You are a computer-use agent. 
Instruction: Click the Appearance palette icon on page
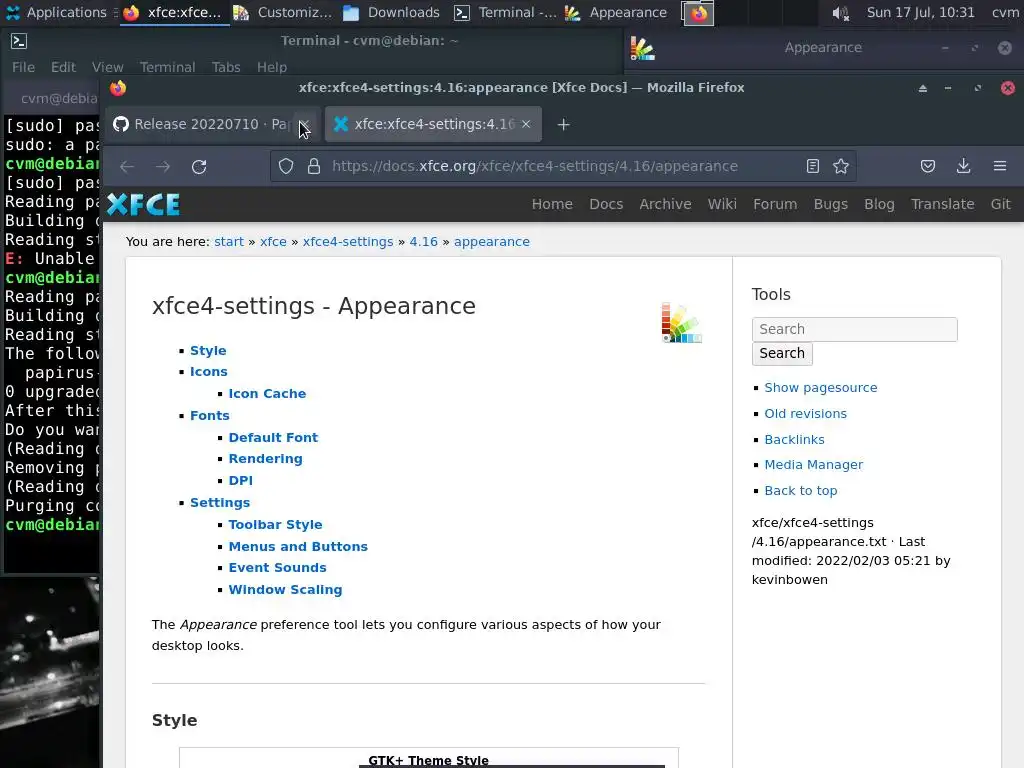pos(681,322)
